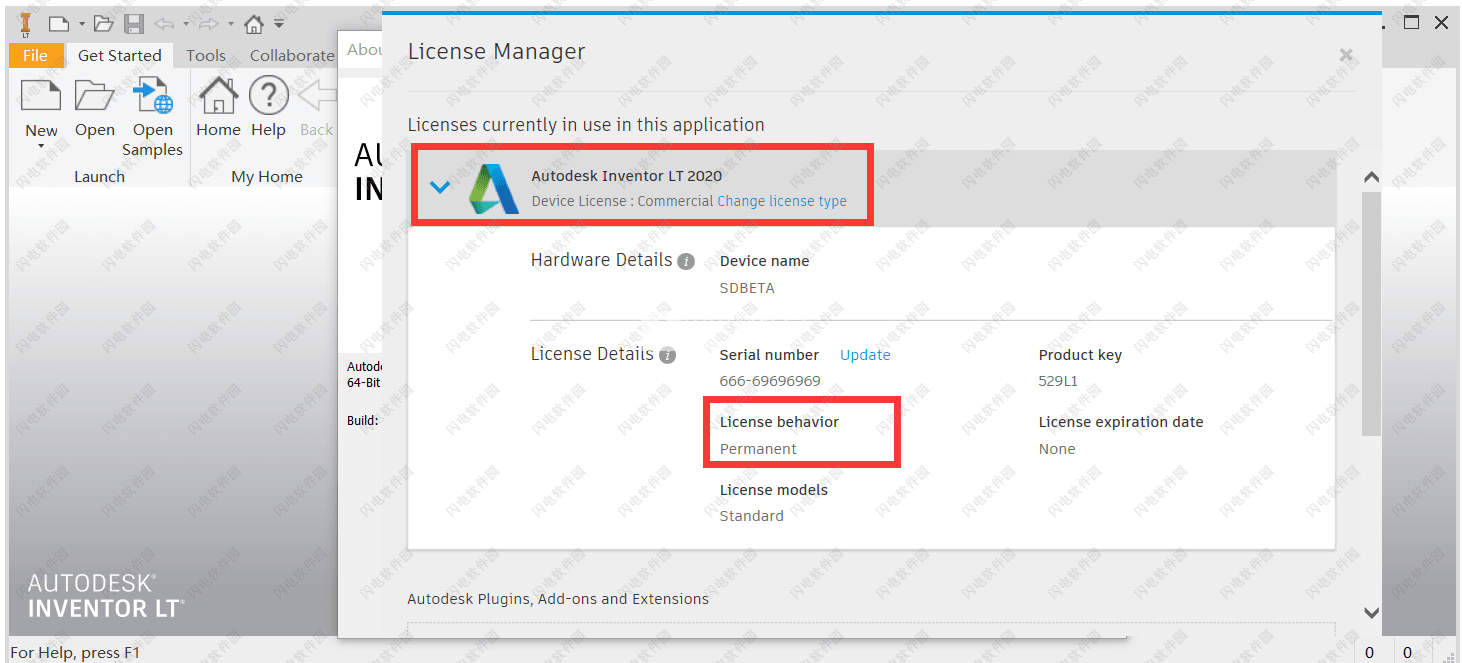The image size is (1462, 663).
Task: Open the File menu
Action: click(x=36, y=55)
